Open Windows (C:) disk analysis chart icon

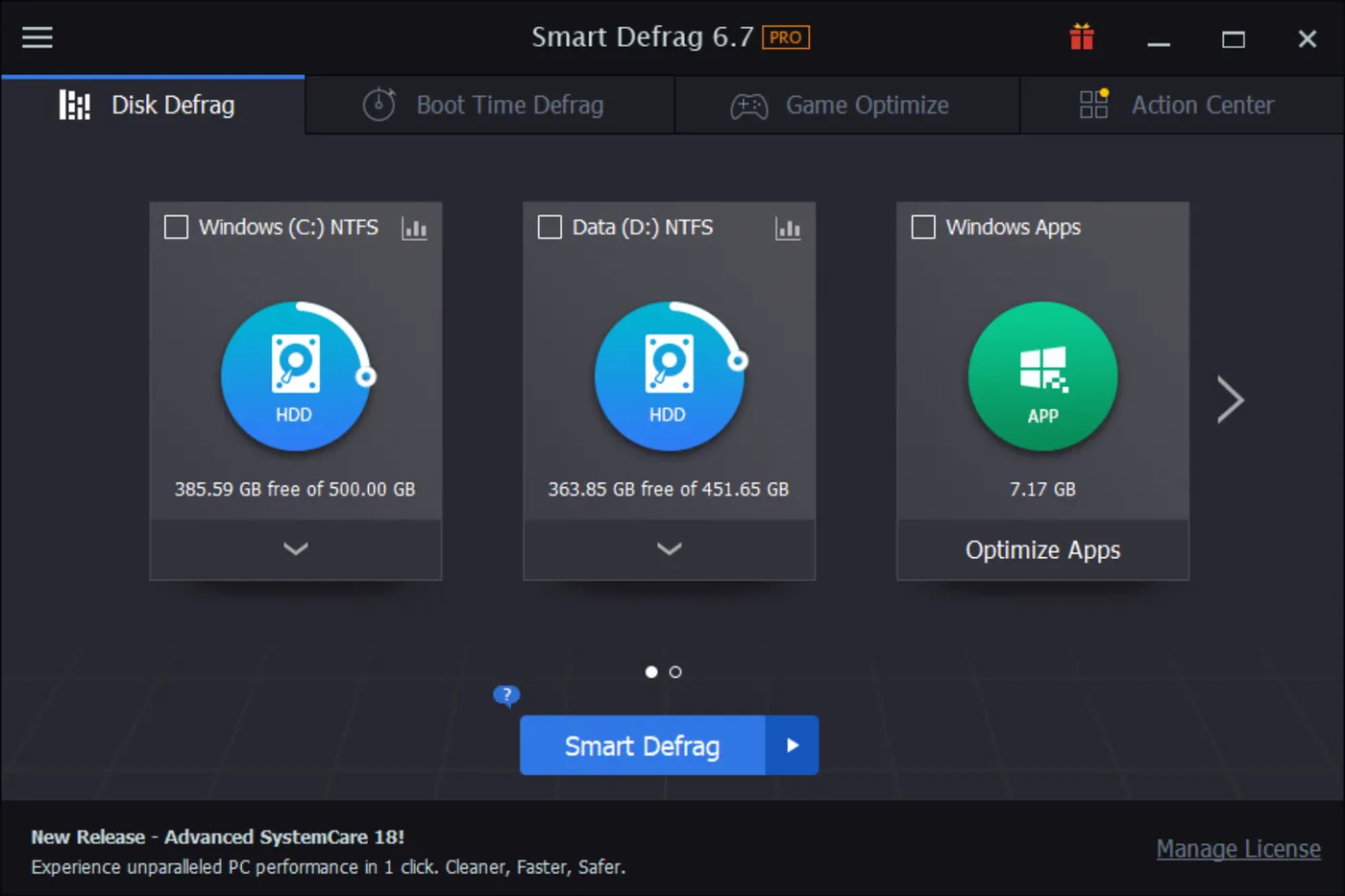414,229
